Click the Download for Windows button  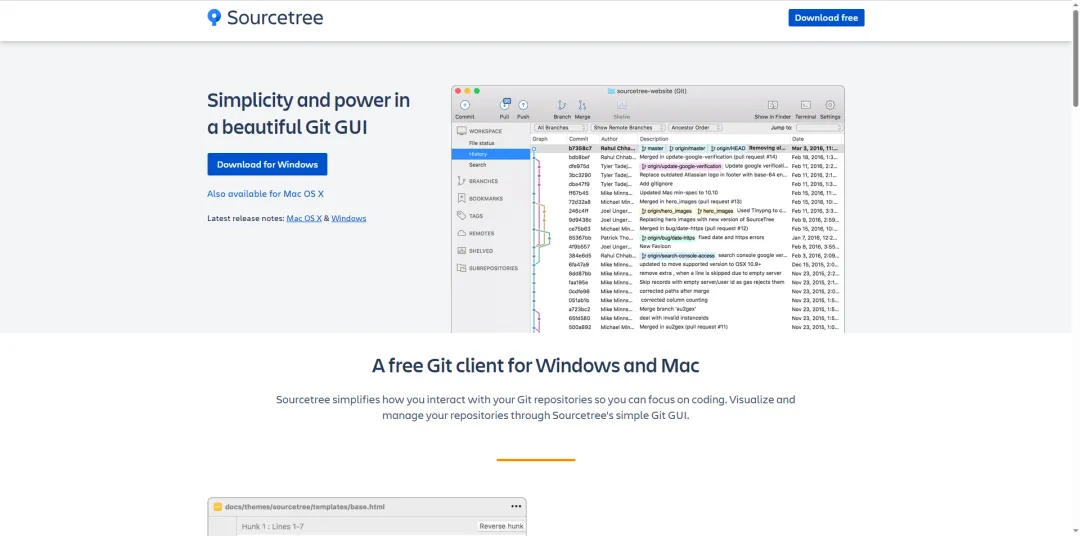pos(267,165)
